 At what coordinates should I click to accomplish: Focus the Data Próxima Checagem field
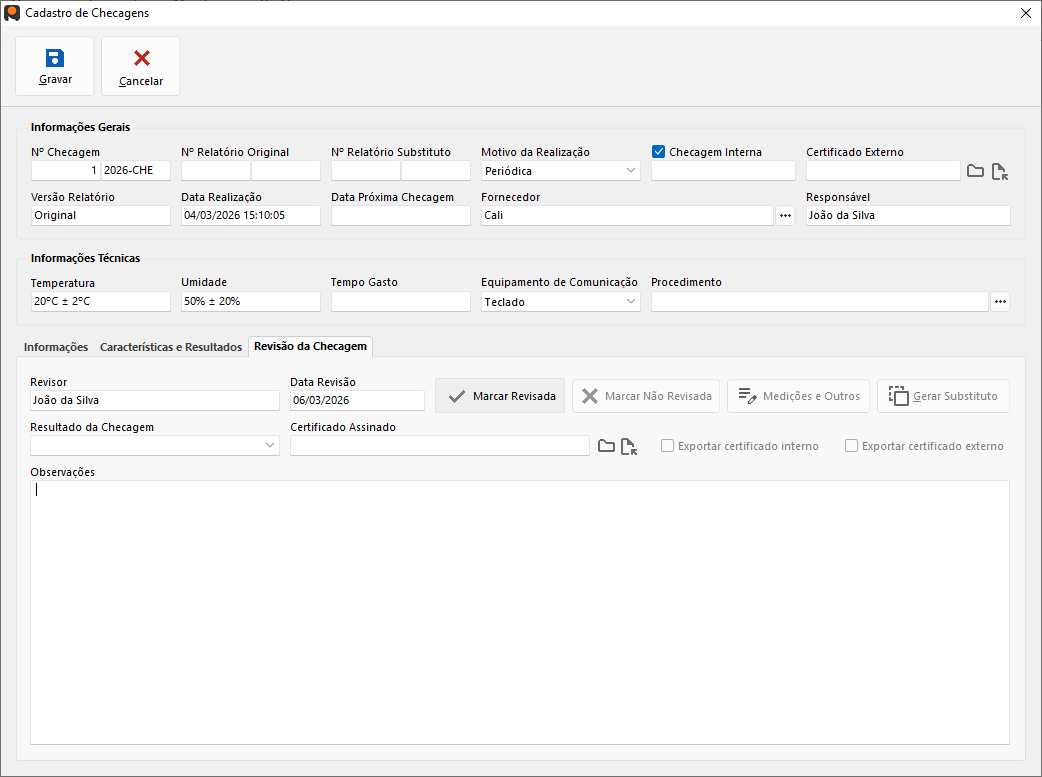[400, 215]
